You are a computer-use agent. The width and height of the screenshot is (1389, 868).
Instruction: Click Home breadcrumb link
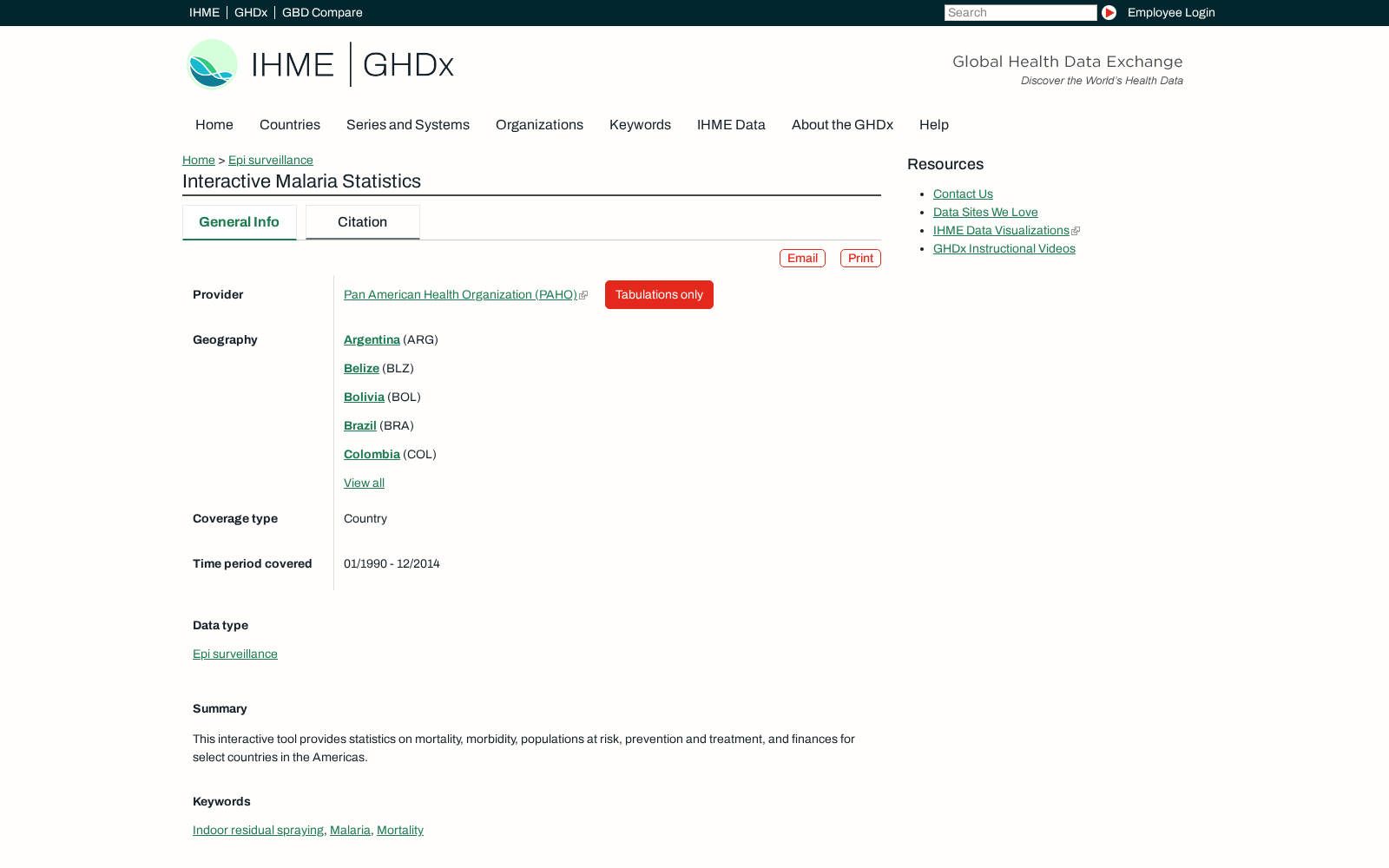pos(199,161)
